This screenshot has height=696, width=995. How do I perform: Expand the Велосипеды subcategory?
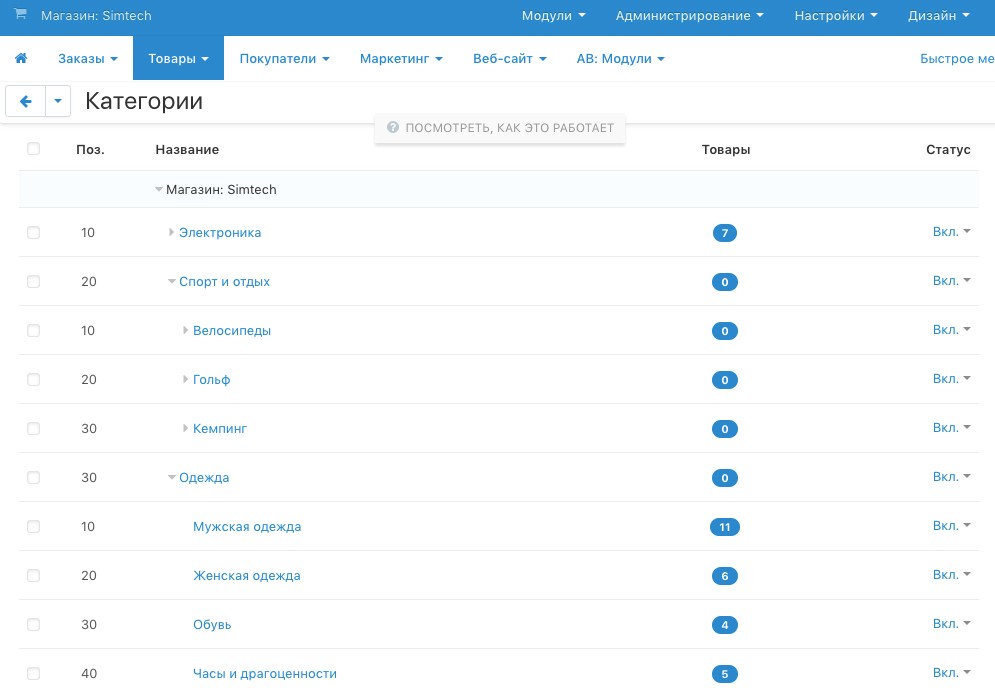[186, 331]
